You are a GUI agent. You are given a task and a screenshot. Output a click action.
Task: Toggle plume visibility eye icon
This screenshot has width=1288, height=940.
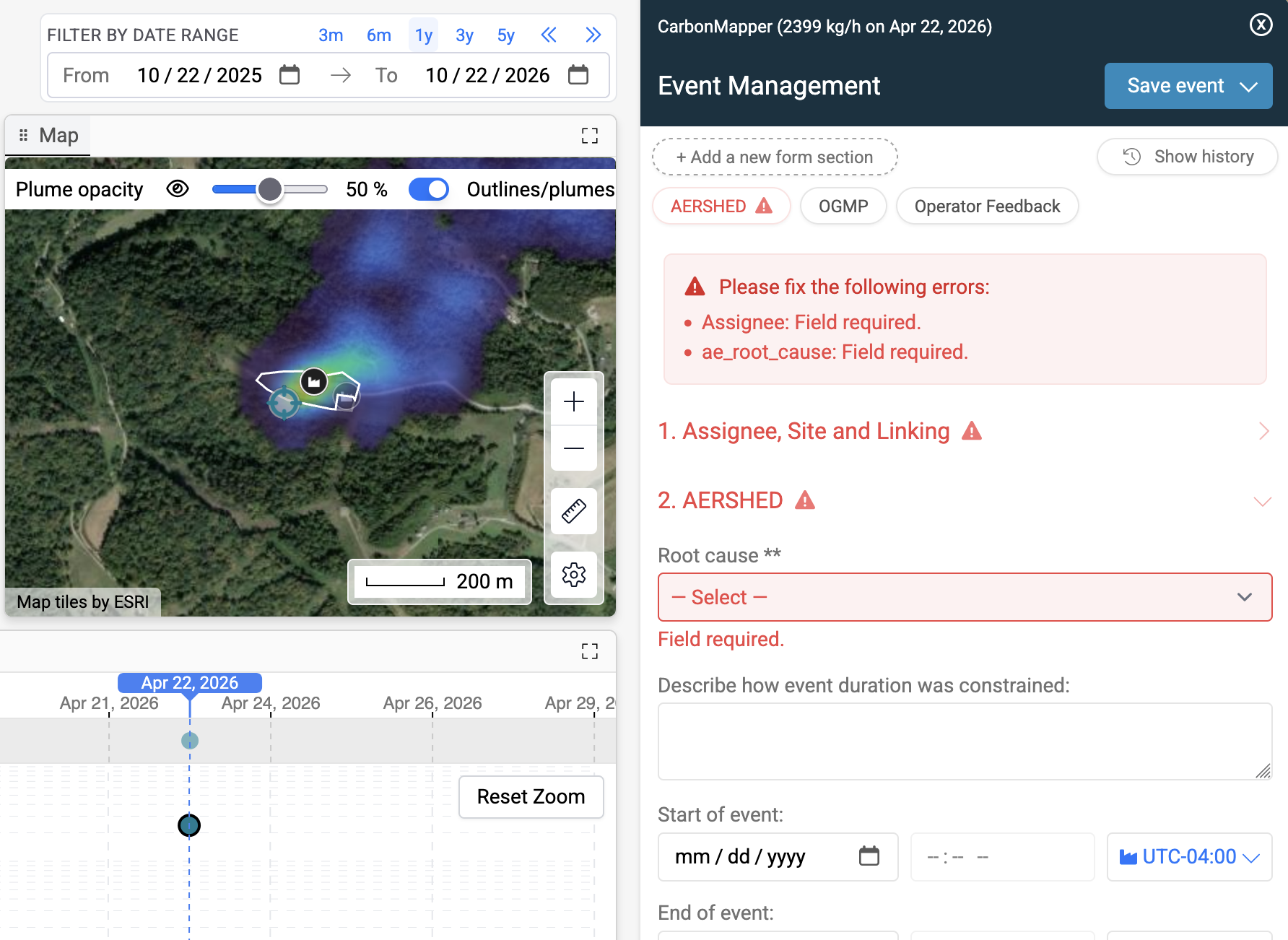click(178, 189)
